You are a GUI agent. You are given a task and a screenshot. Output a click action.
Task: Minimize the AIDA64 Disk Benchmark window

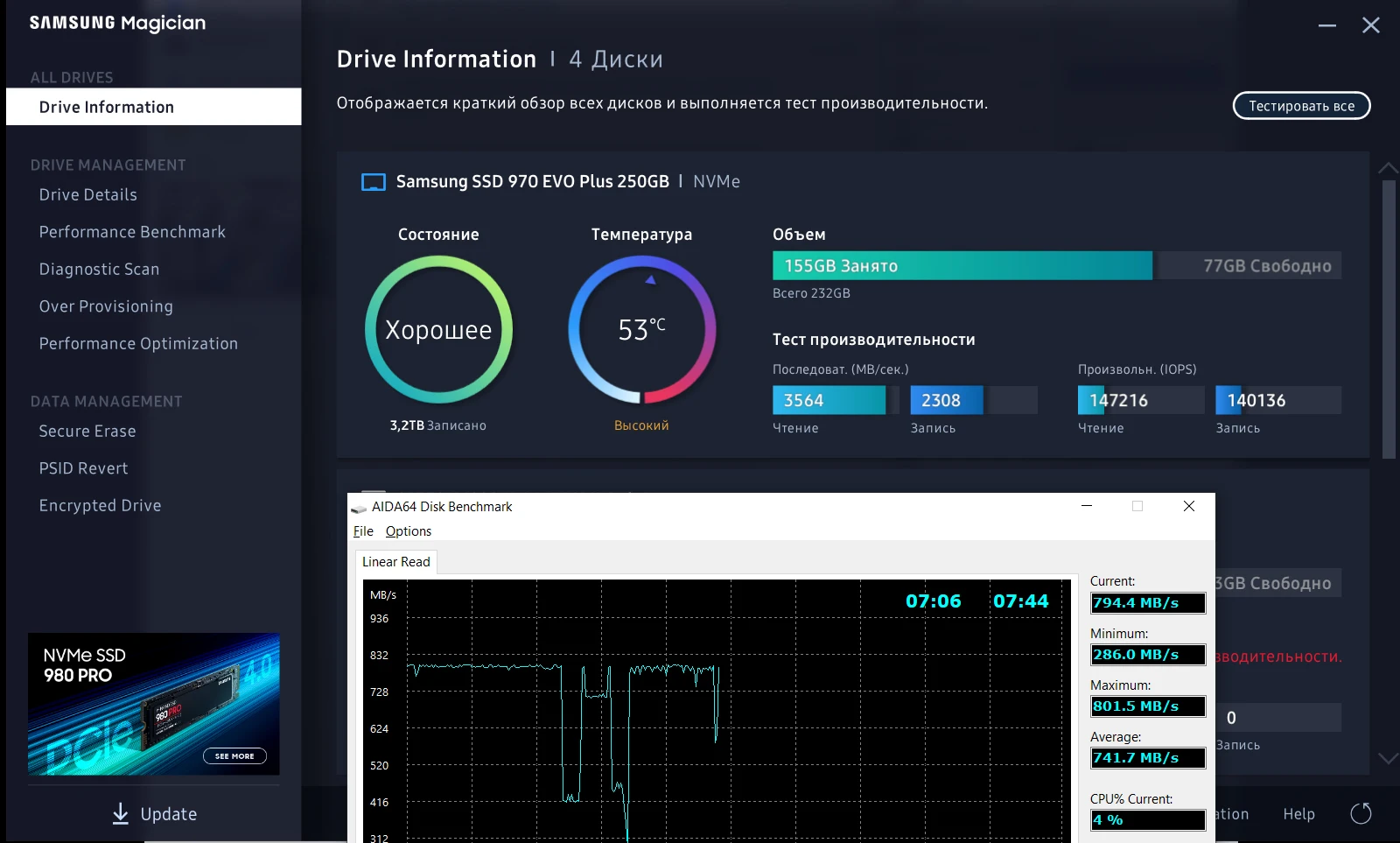[x=1087, y=506]
